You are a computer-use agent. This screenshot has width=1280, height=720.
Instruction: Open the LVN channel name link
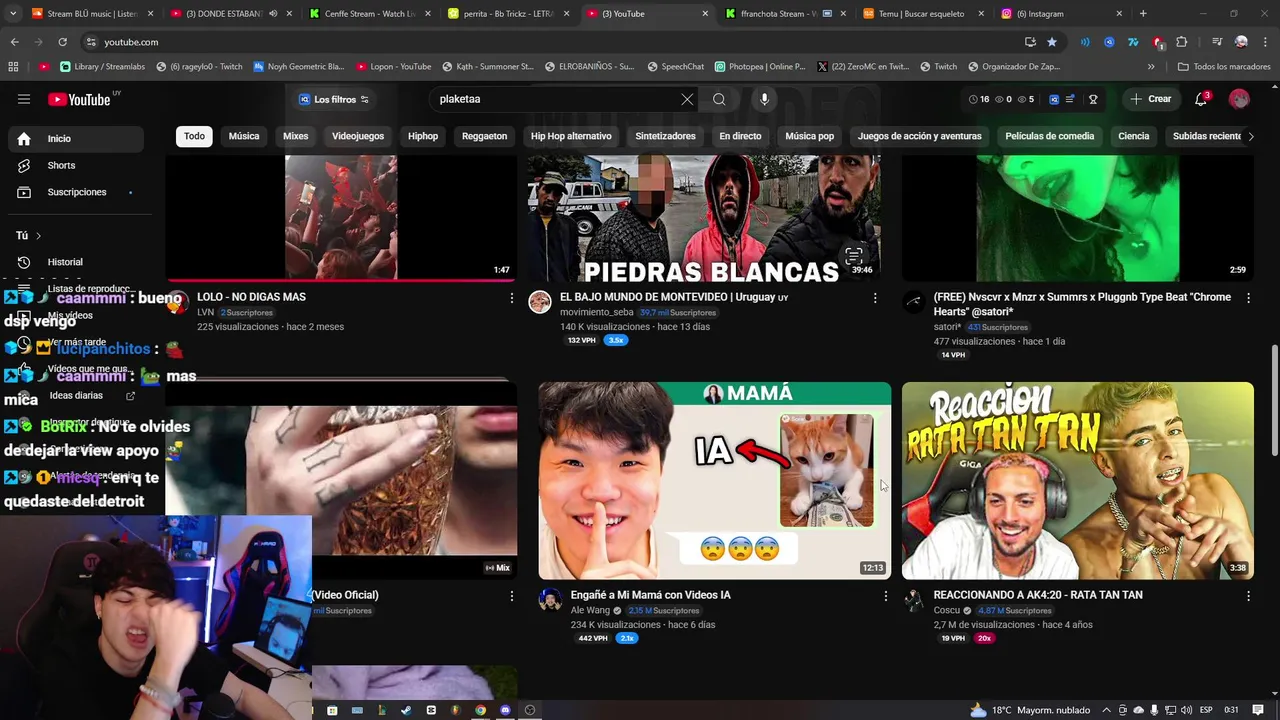[x=205, y=312]
